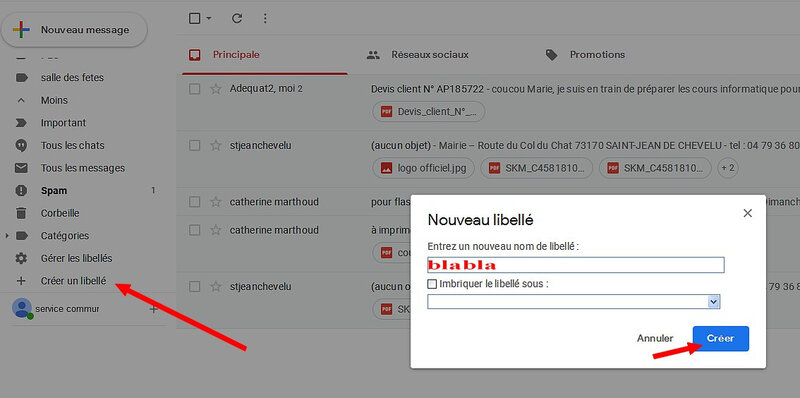Open Gérer les libellés settings

pyautogui.click(x=77, y=258)
